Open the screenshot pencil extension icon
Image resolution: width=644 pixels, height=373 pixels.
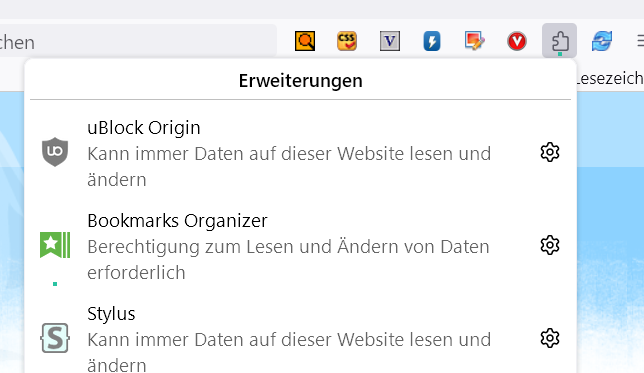click(474, 41)
